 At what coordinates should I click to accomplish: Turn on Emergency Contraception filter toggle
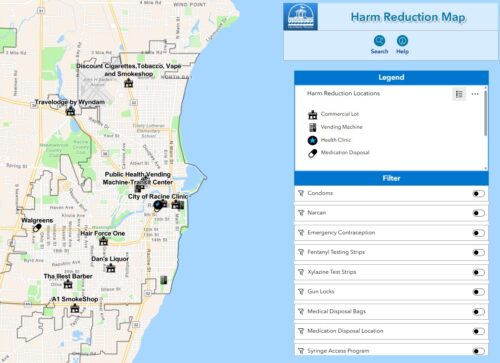[479, 233]
